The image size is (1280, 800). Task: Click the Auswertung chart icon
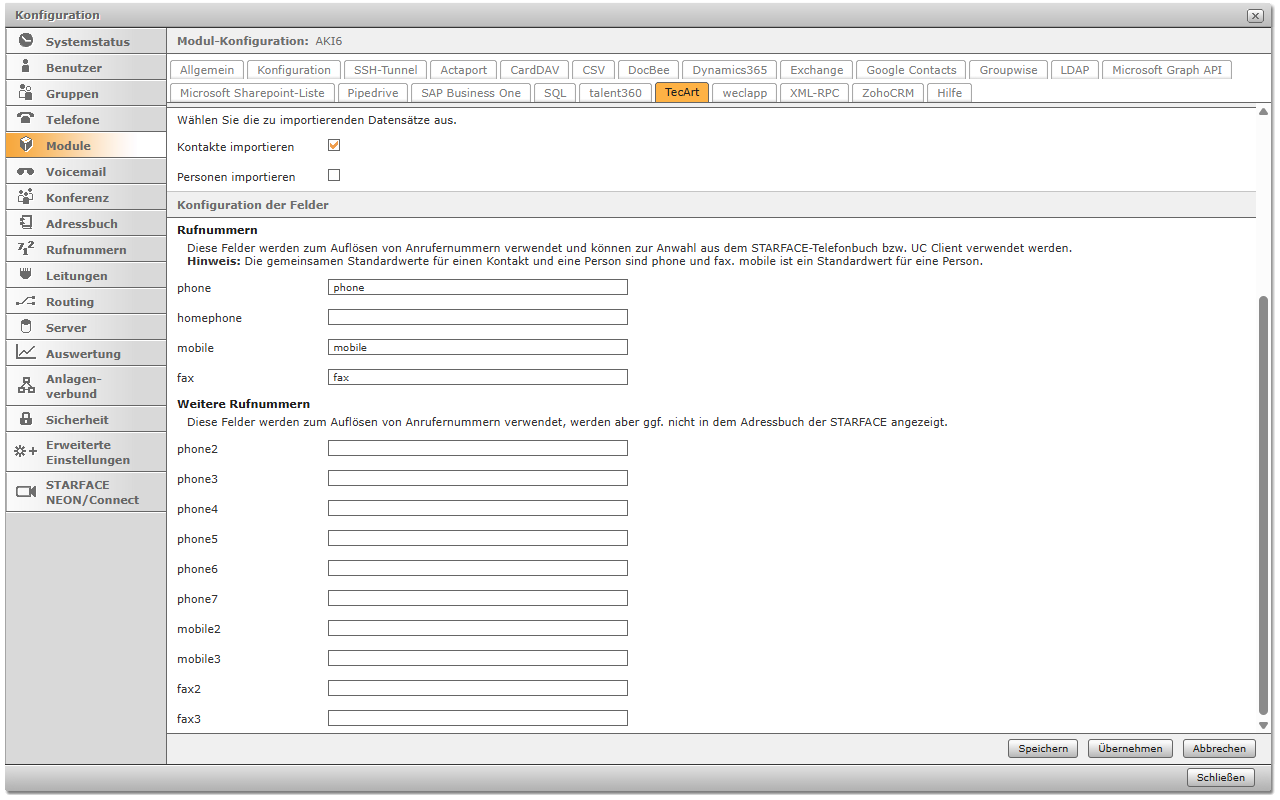(26, 353)
